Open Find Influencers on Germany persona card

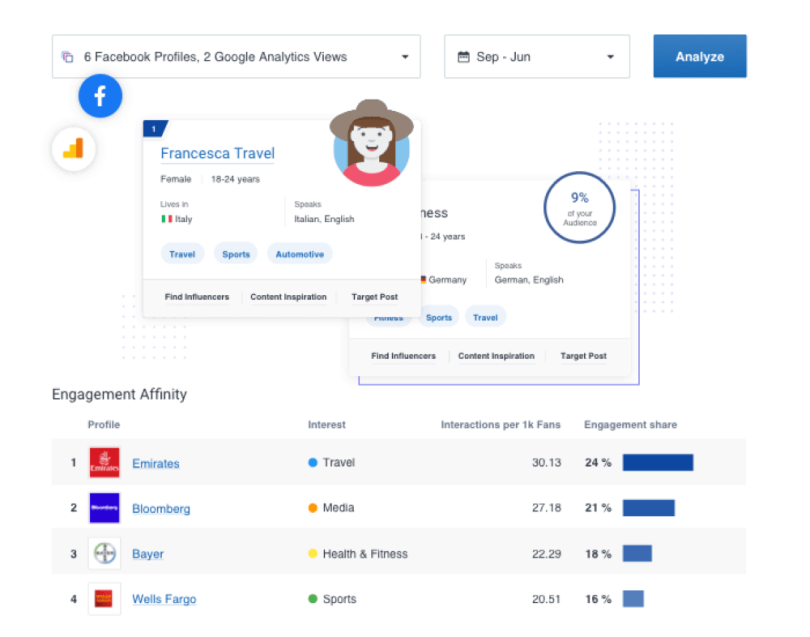tap(403, 356)
